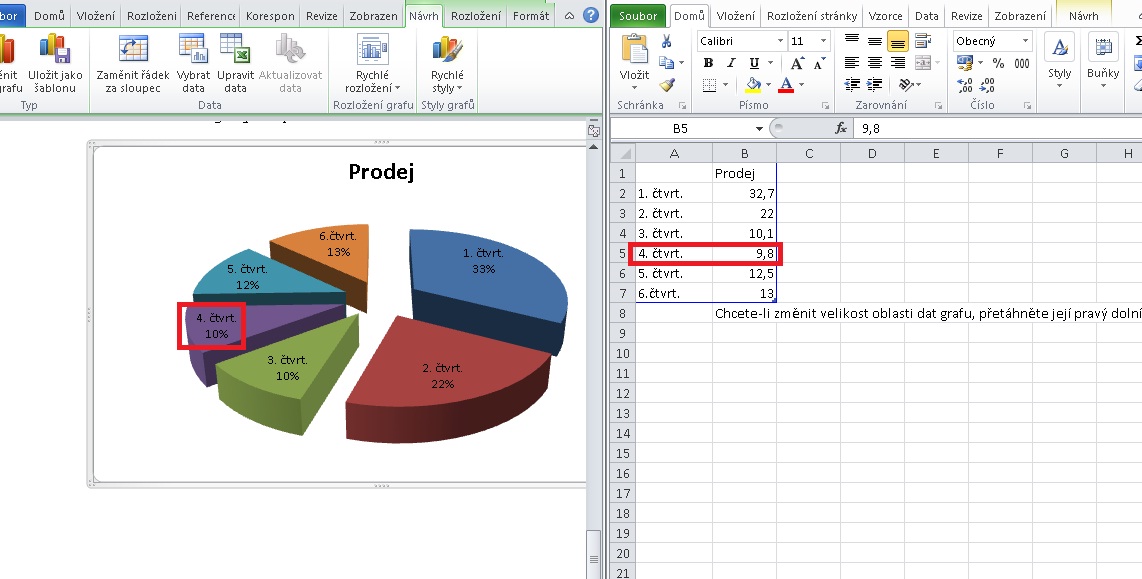
Task: Switch to Word's Korespondence tab
Action: (270, 15)
